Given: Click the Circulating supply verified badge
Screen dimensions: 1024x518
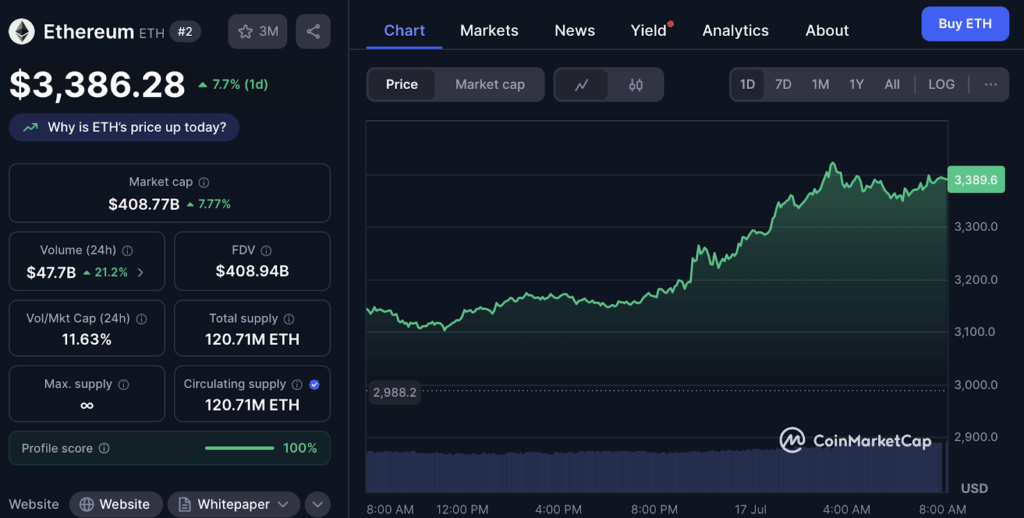Looking at the screenshot, I should point(315,384).
